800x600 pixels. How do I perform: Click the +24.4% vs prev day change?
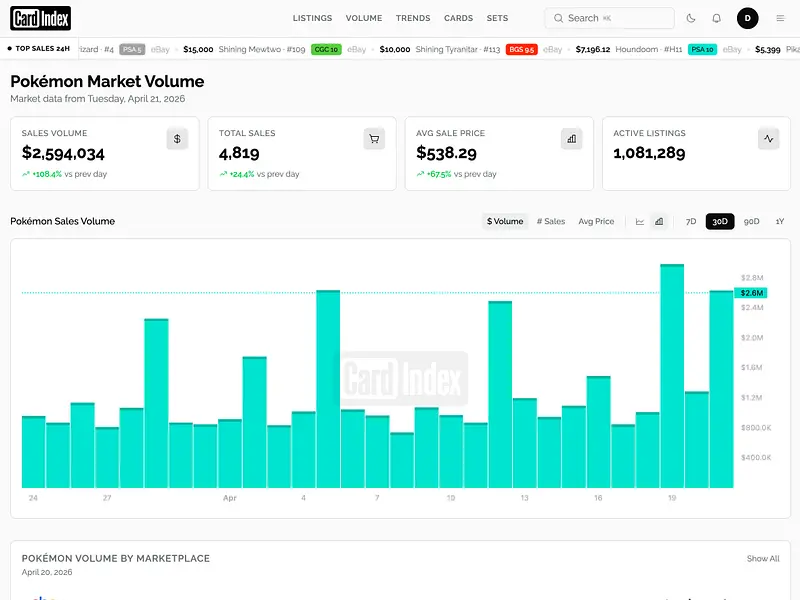259,174
